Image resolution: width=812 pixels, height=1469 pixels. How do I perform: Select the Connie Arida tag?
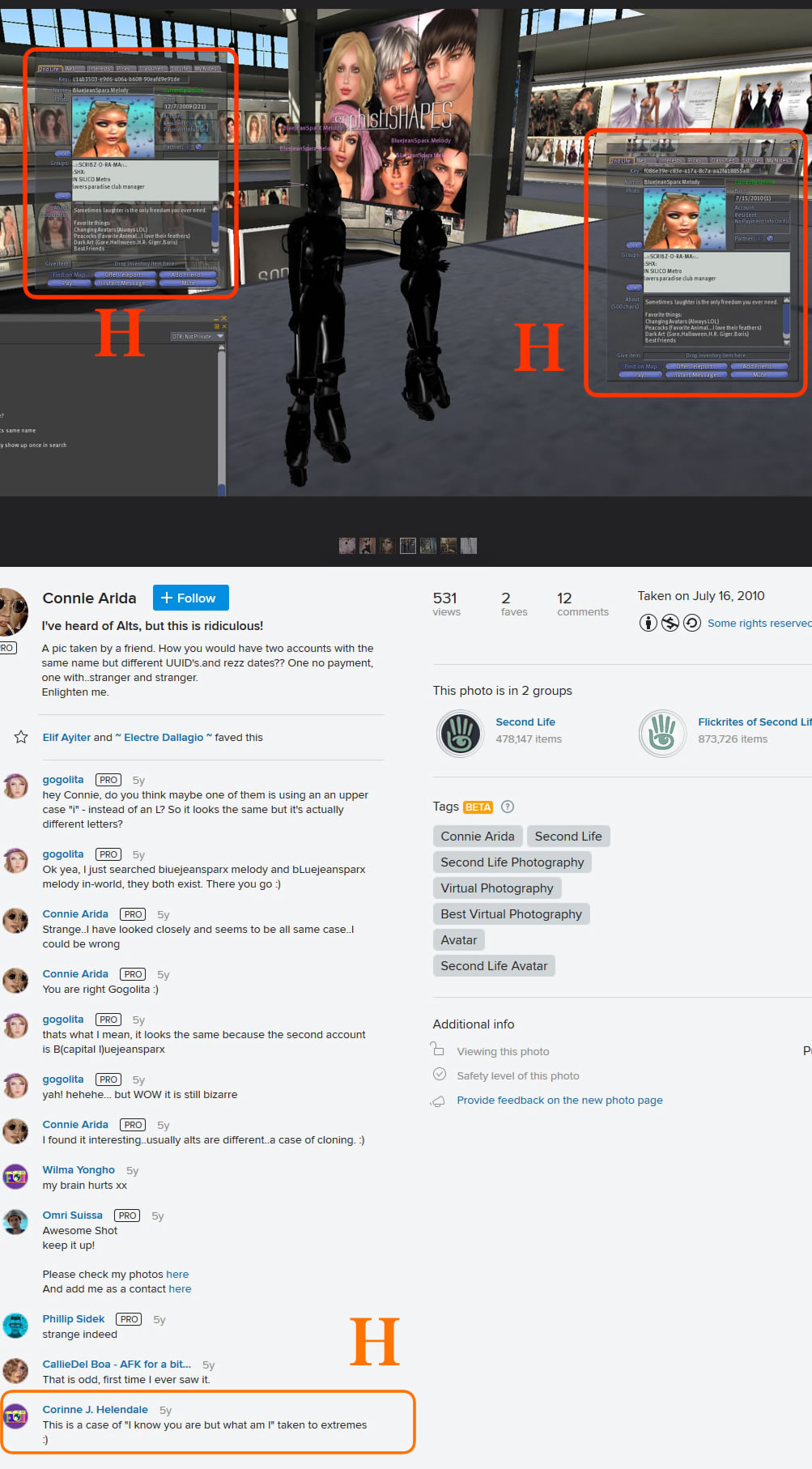tap(478, 836)
